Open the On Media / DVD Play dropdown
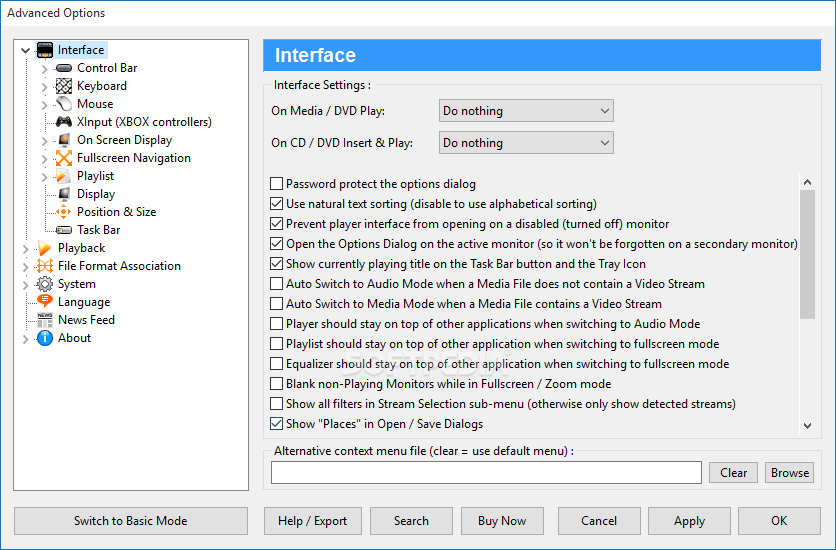This screenshot has width=836, height=550. (526, 111)
